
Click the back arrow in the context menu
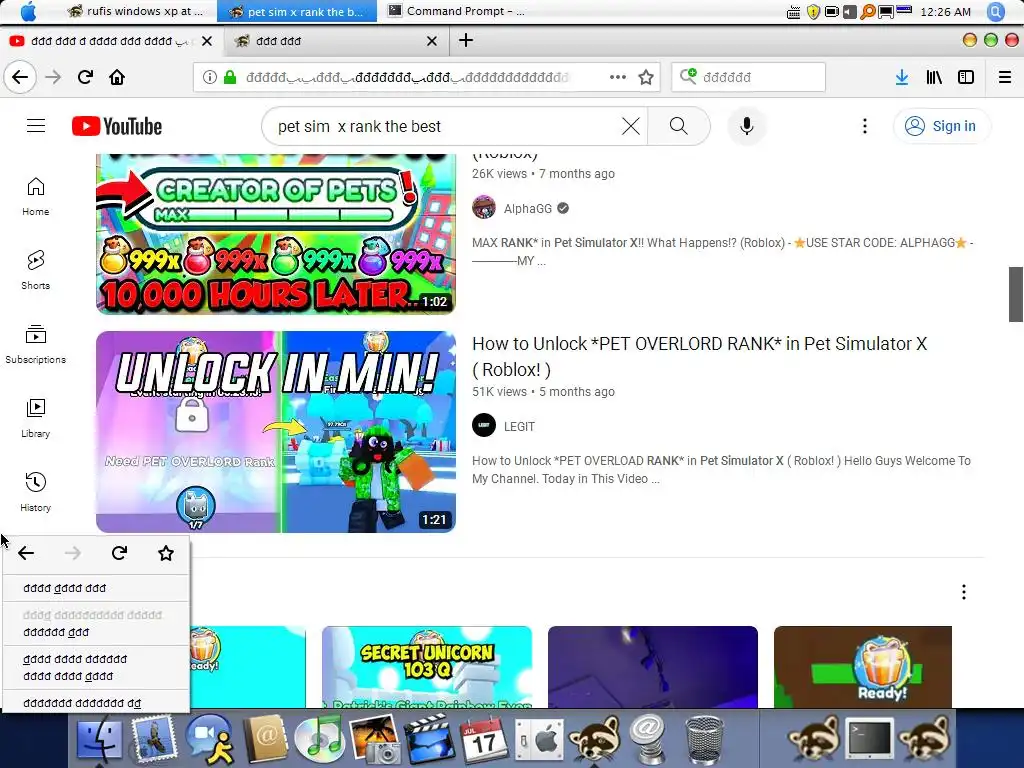pyautogui.click(x=26, y=553)
